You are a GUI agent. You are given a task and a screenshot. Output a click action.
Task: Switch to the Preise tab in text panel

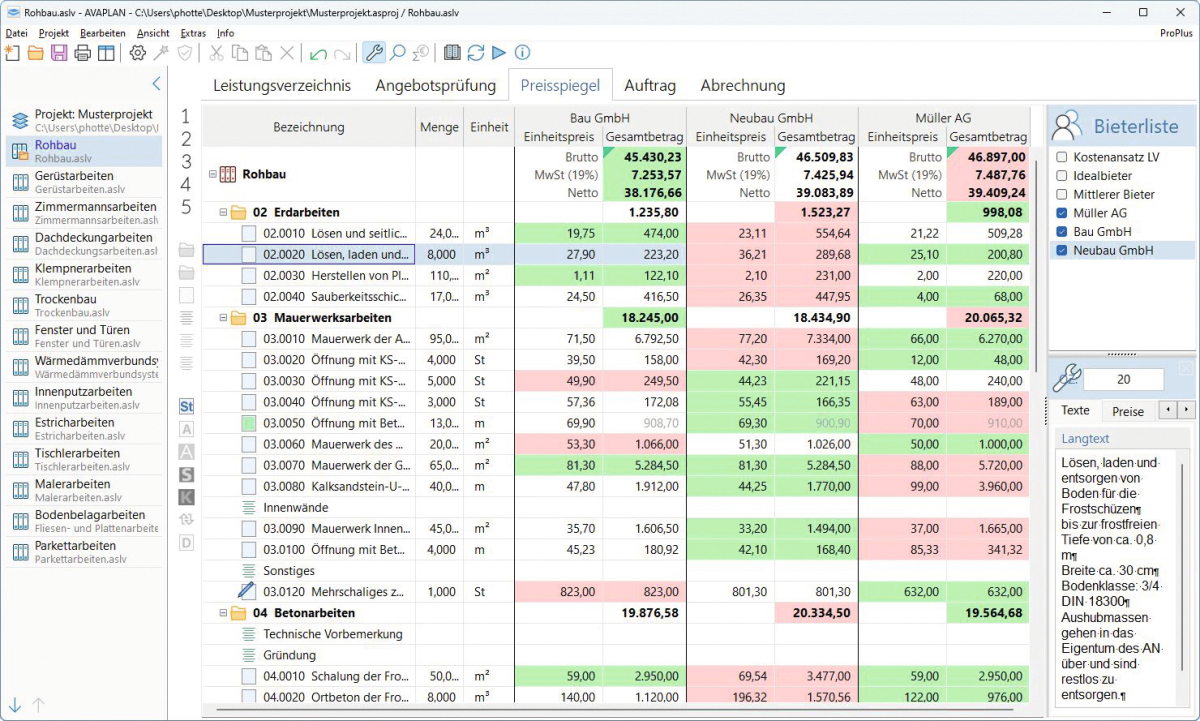[1127, 411]
